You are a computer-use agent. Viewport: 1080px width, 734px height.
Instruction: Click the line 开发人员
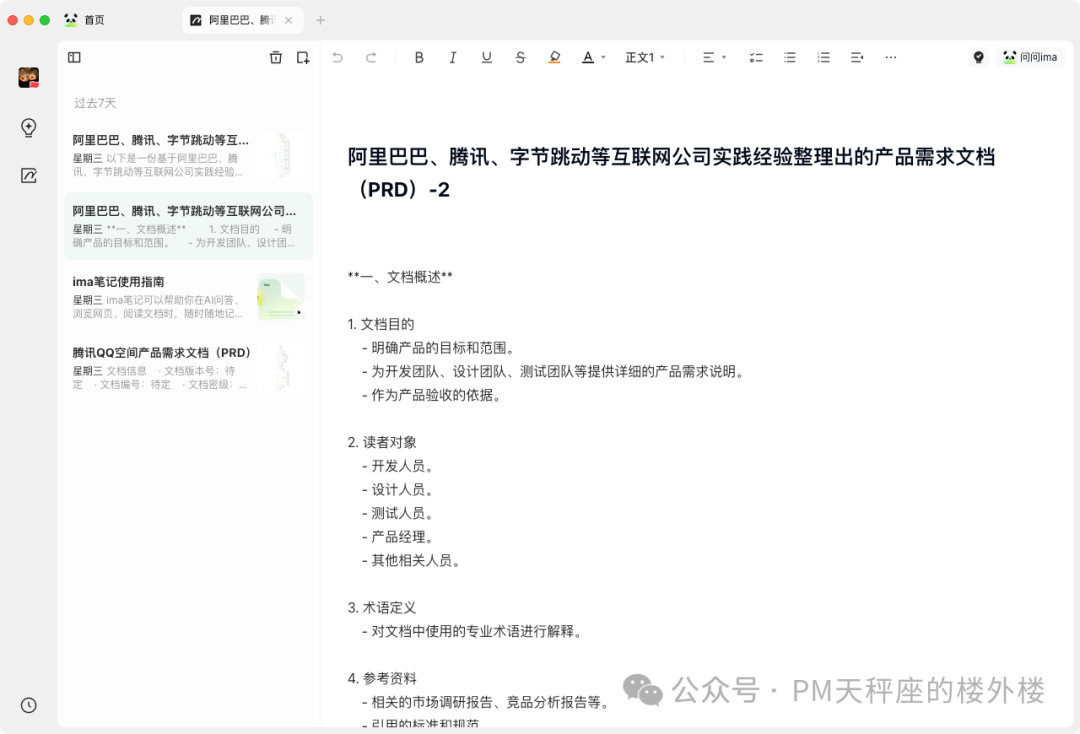(x=398, y=466)
